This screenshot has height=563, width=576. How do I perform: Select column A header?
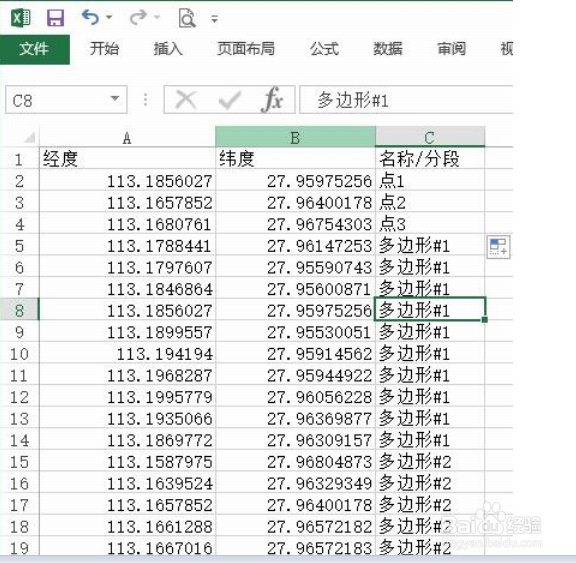coord(127,138)
